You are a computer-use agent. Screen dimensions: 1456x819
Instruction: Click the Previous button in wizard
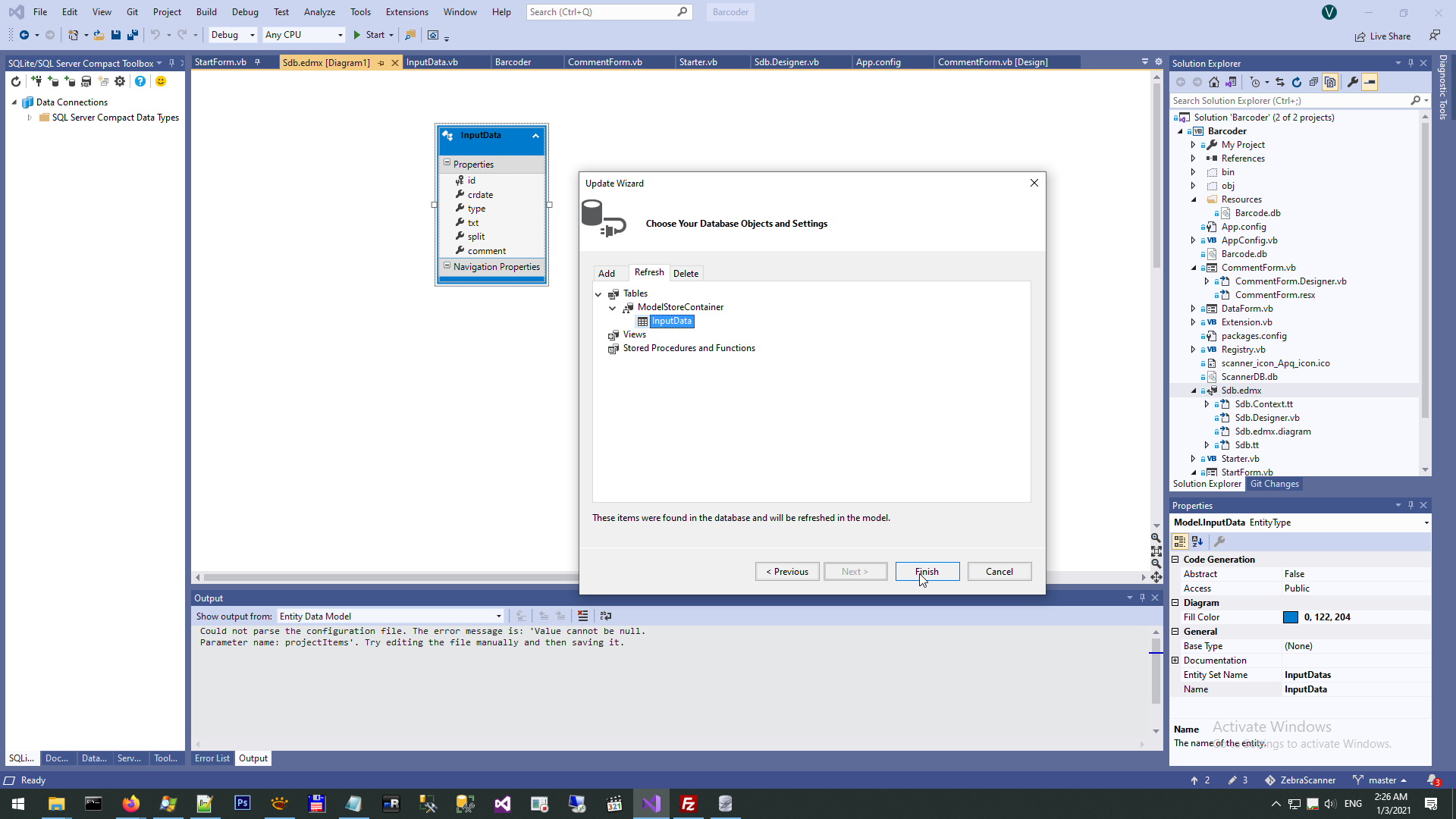coord(787,572)
